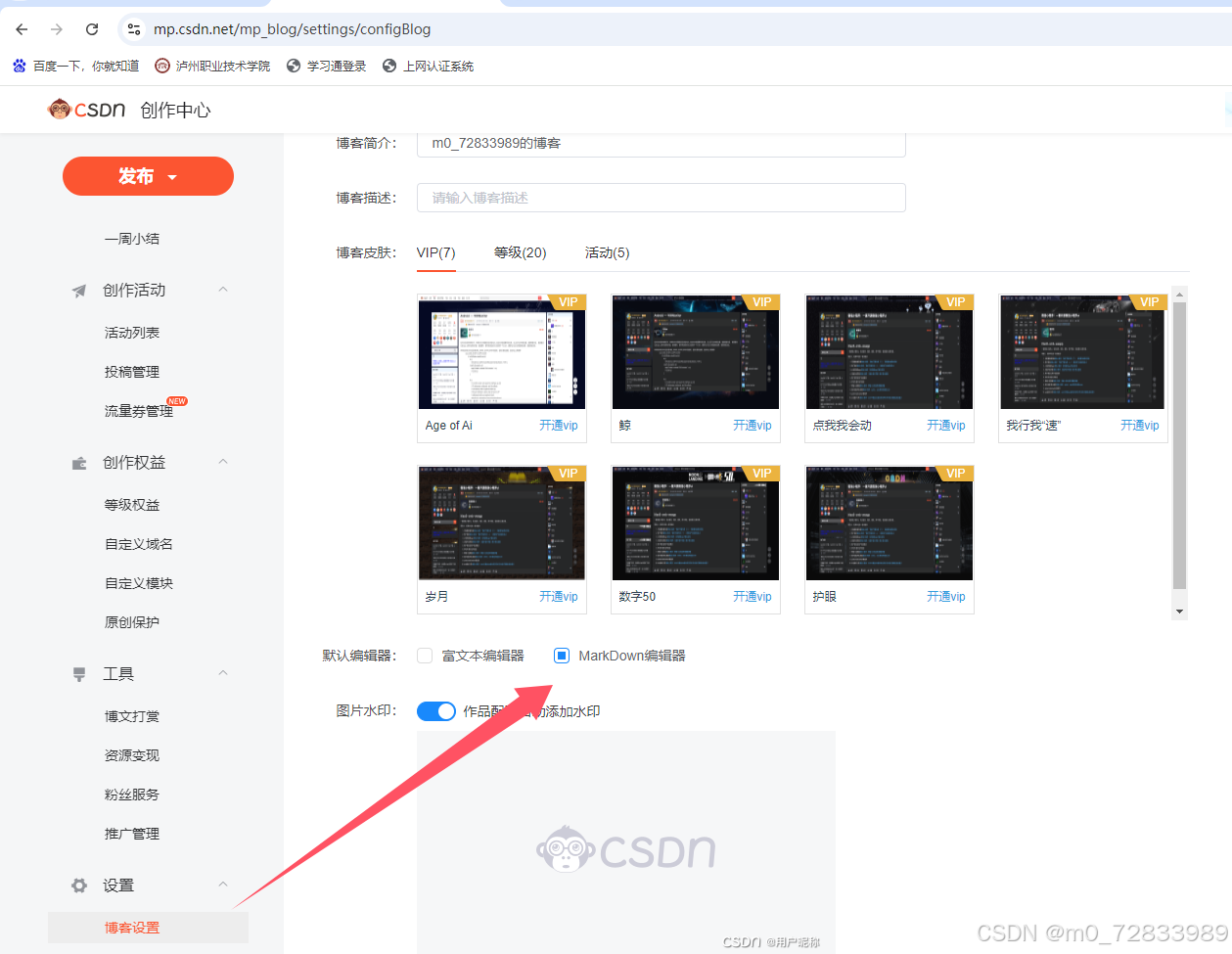Click the browser forward arrow
Screen dimensions: 1232x954
tap(57, 29)
